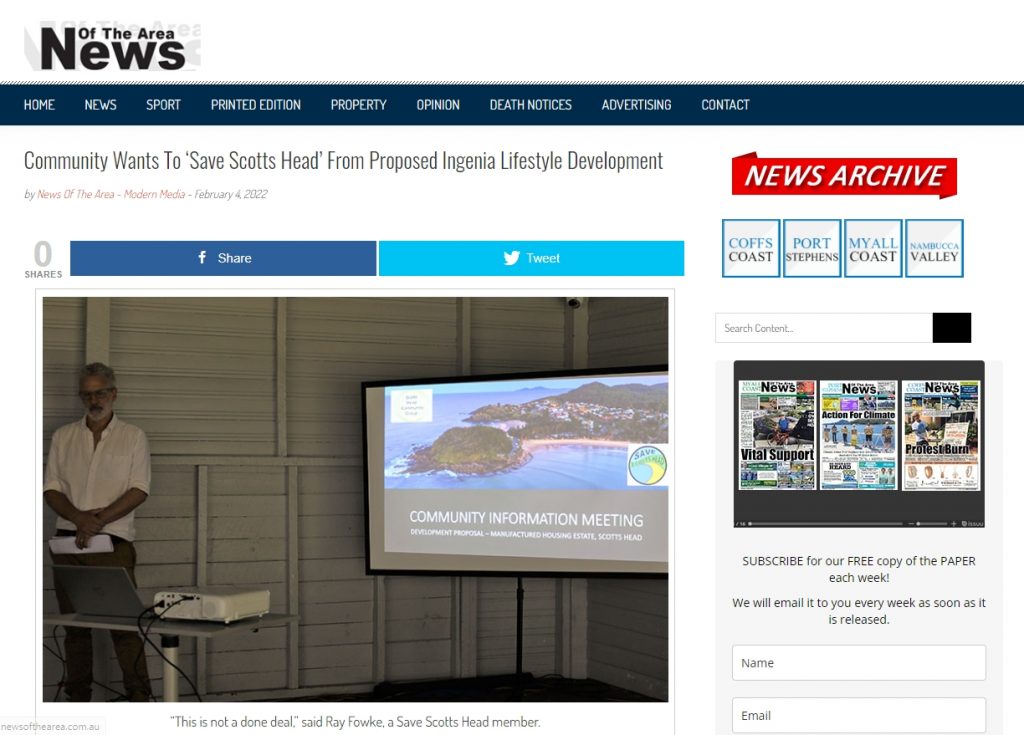Image resolution: width=1024 pixels, height=735 pixels.
Task: Adjust the issuu zoom slider
Action: click(x=931, y=524)
